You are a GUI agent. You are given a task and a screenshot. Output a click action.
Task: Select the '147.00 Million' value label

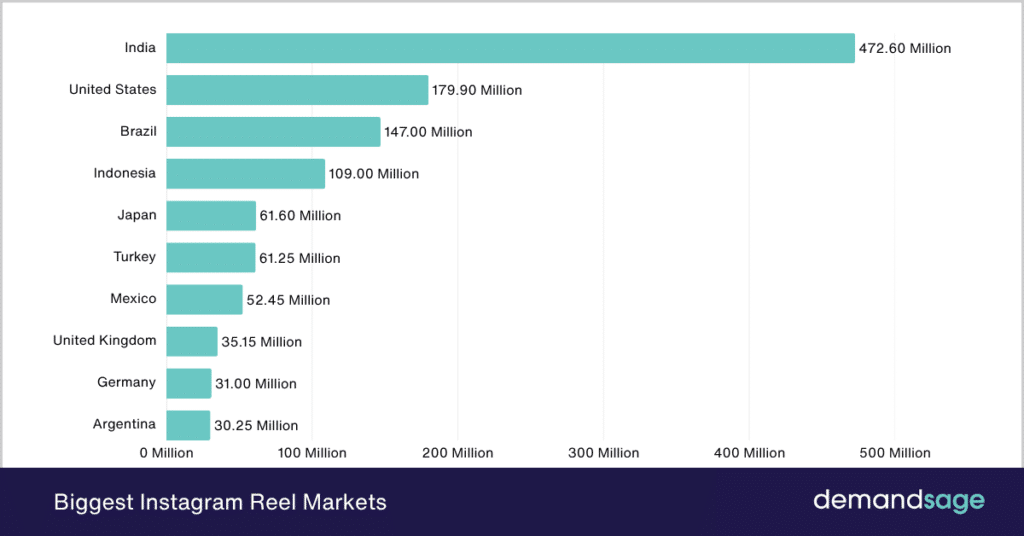[428, 132]
